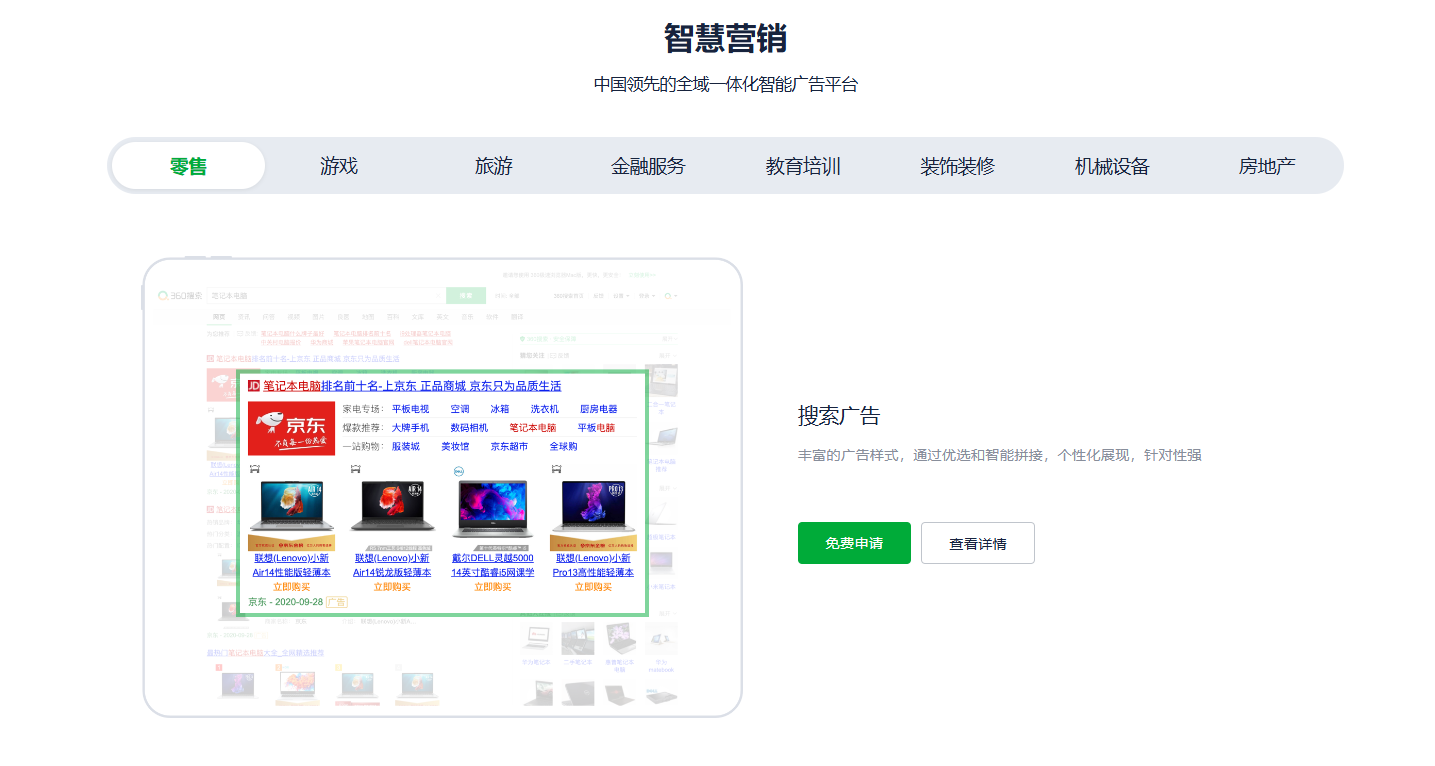Click the Dell logo above third laptop
Viewport: 1435px width, 766px height.
tap(457, 470)
